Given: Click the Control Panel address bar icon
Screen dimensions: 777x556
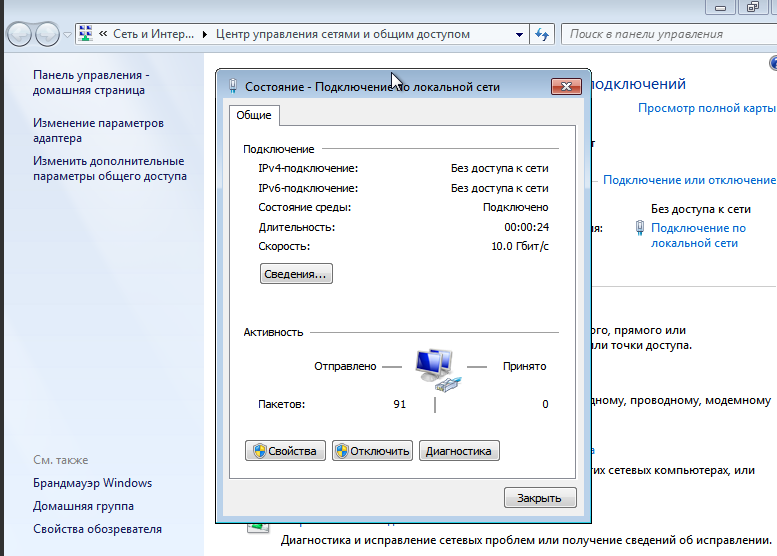Looking at the screenshot, I should coord(86,34).
